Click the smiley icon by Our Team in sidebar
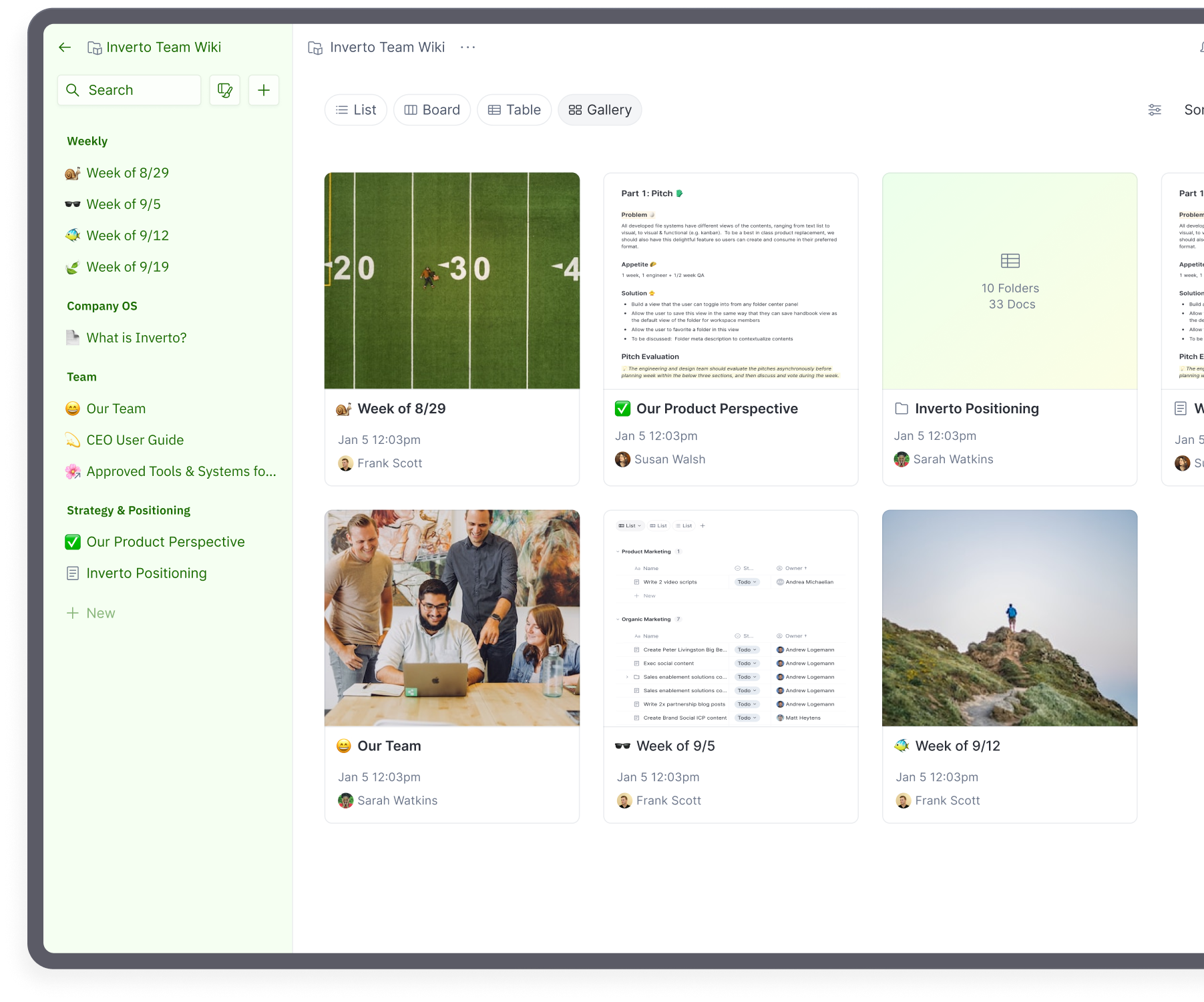1204x1002 pixels. tap(73, 409)
